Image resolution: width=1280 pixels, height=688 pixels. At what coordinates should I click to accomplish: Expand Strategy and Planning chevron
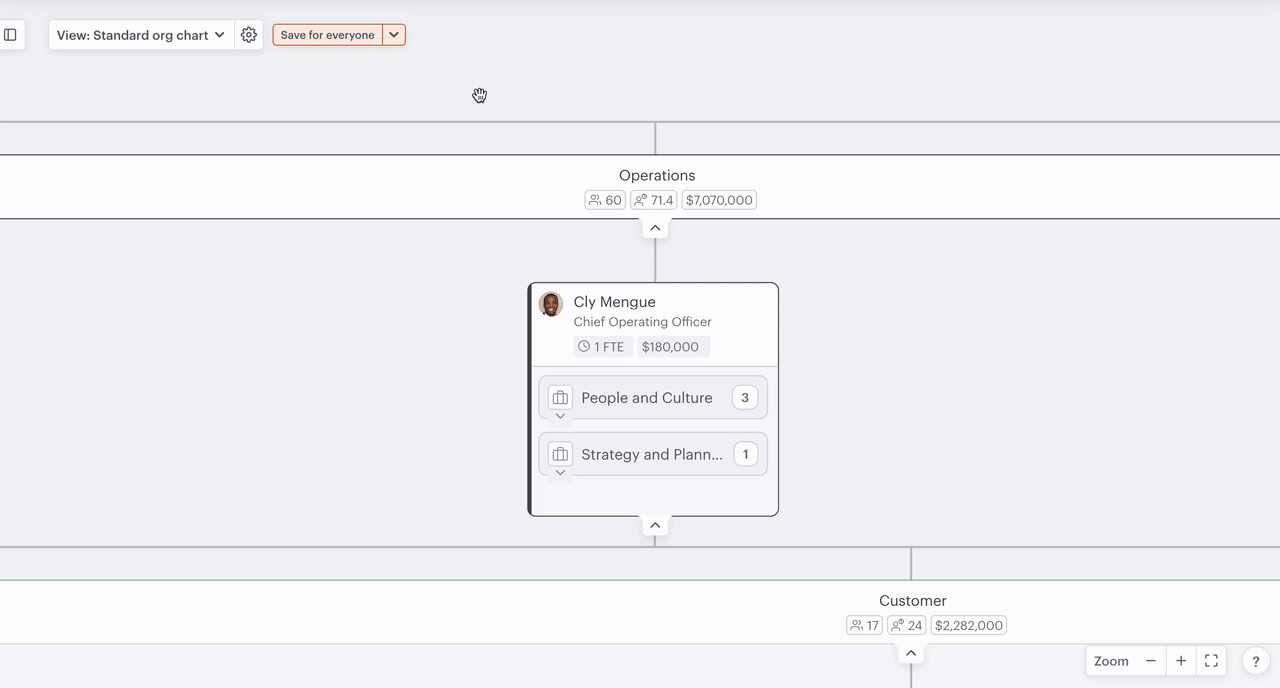click(x=560, y=473)
